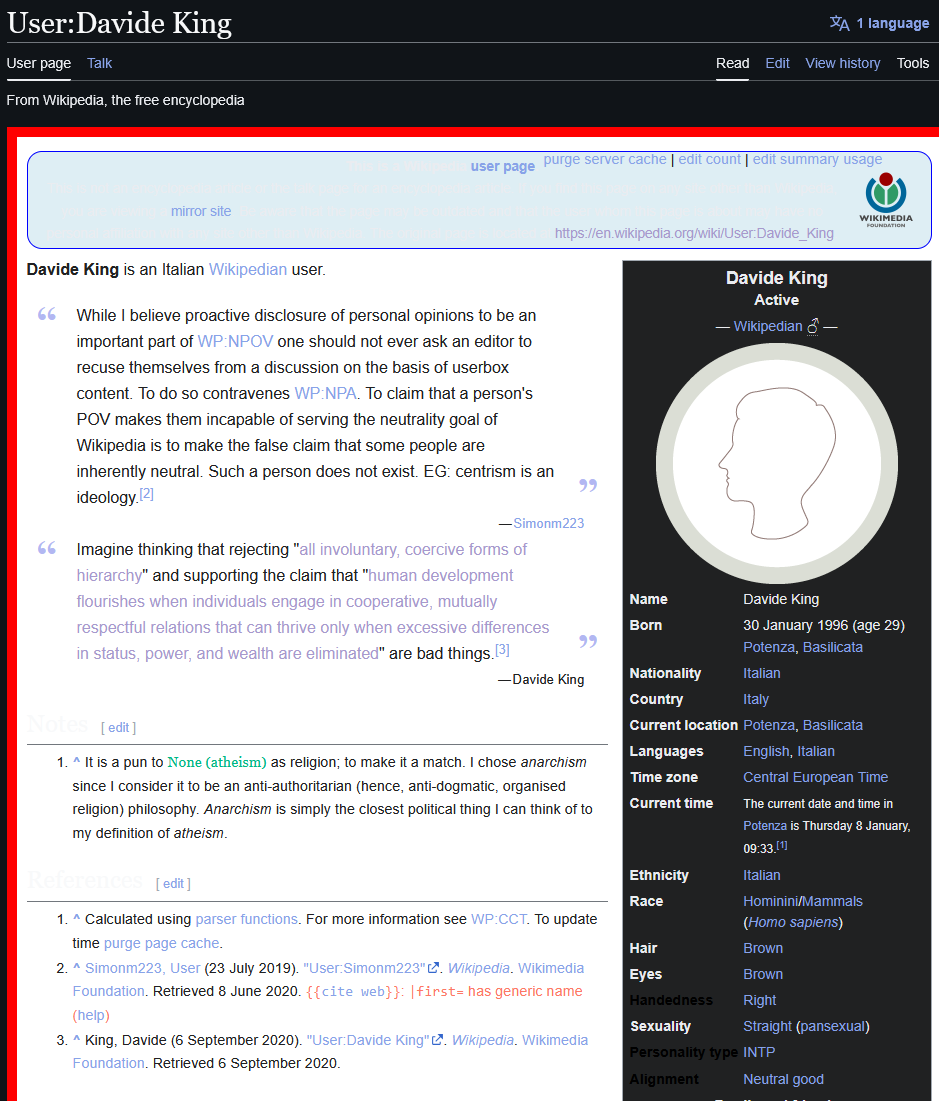This screenshot has width=939, height=1101.
Task: Open the Languages Italian link
Action: pyautogui.click(x=816, y=751)
